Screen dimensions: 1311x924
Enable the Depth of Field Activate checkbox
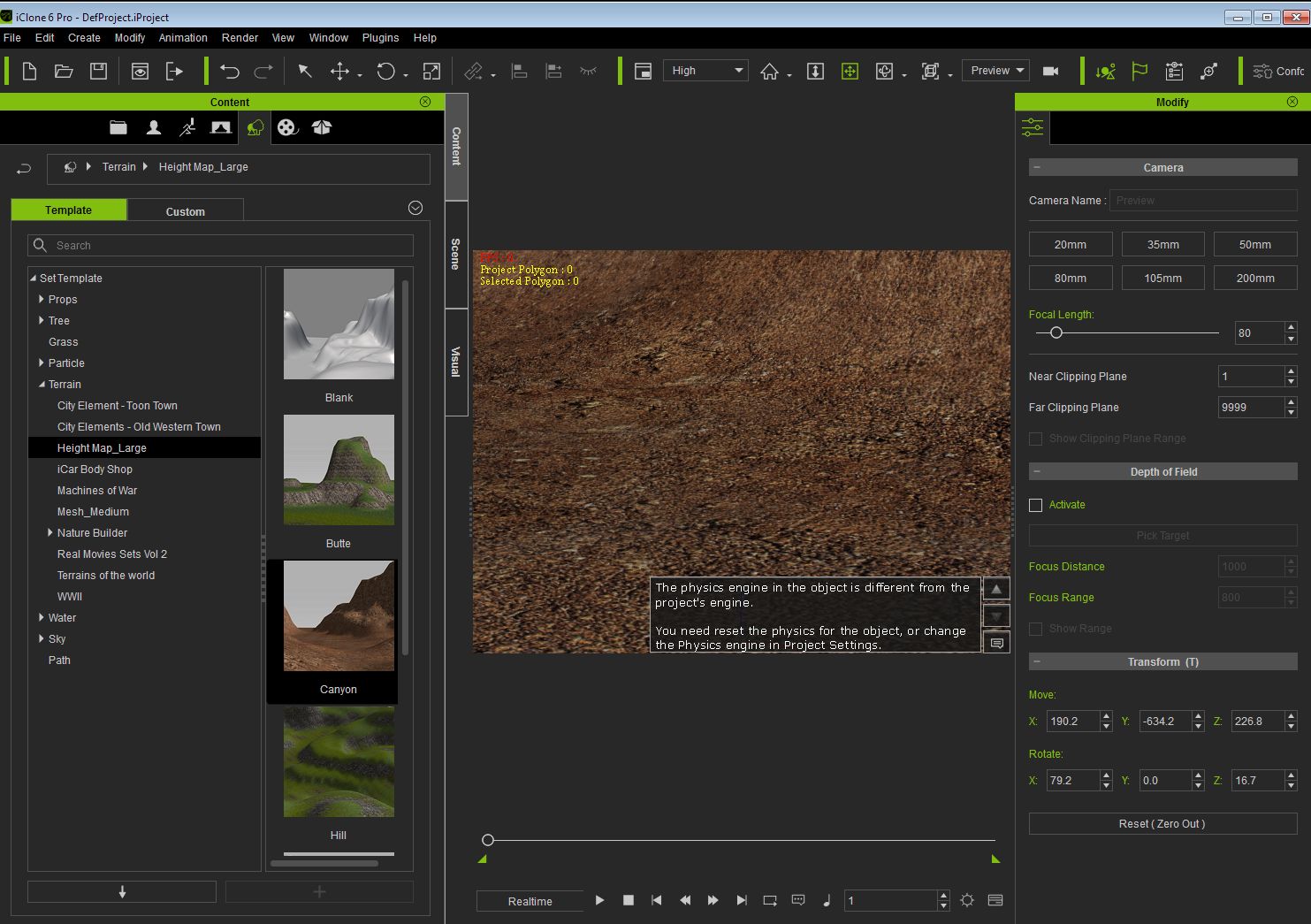1036,505
